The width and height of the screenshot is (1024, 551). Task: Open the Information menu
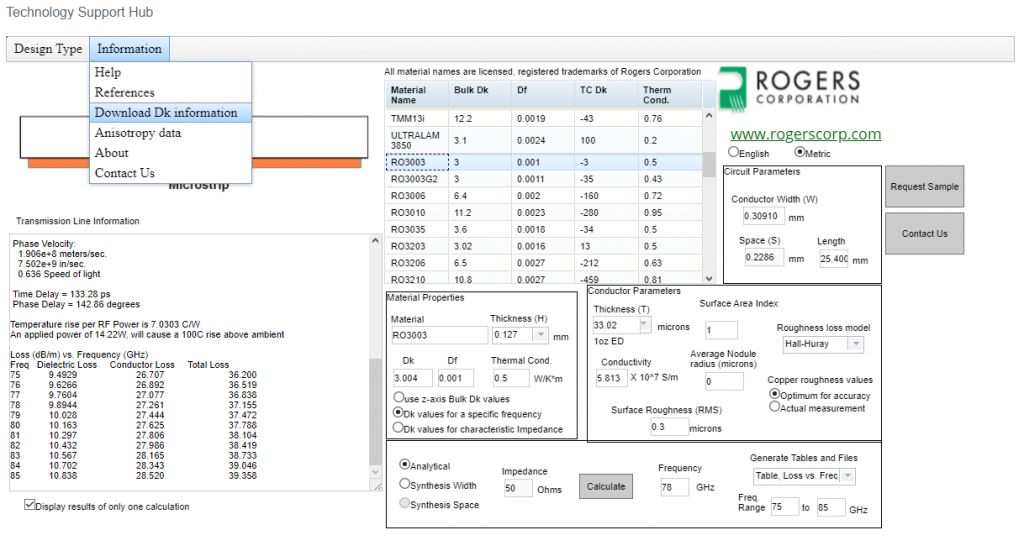129,49
